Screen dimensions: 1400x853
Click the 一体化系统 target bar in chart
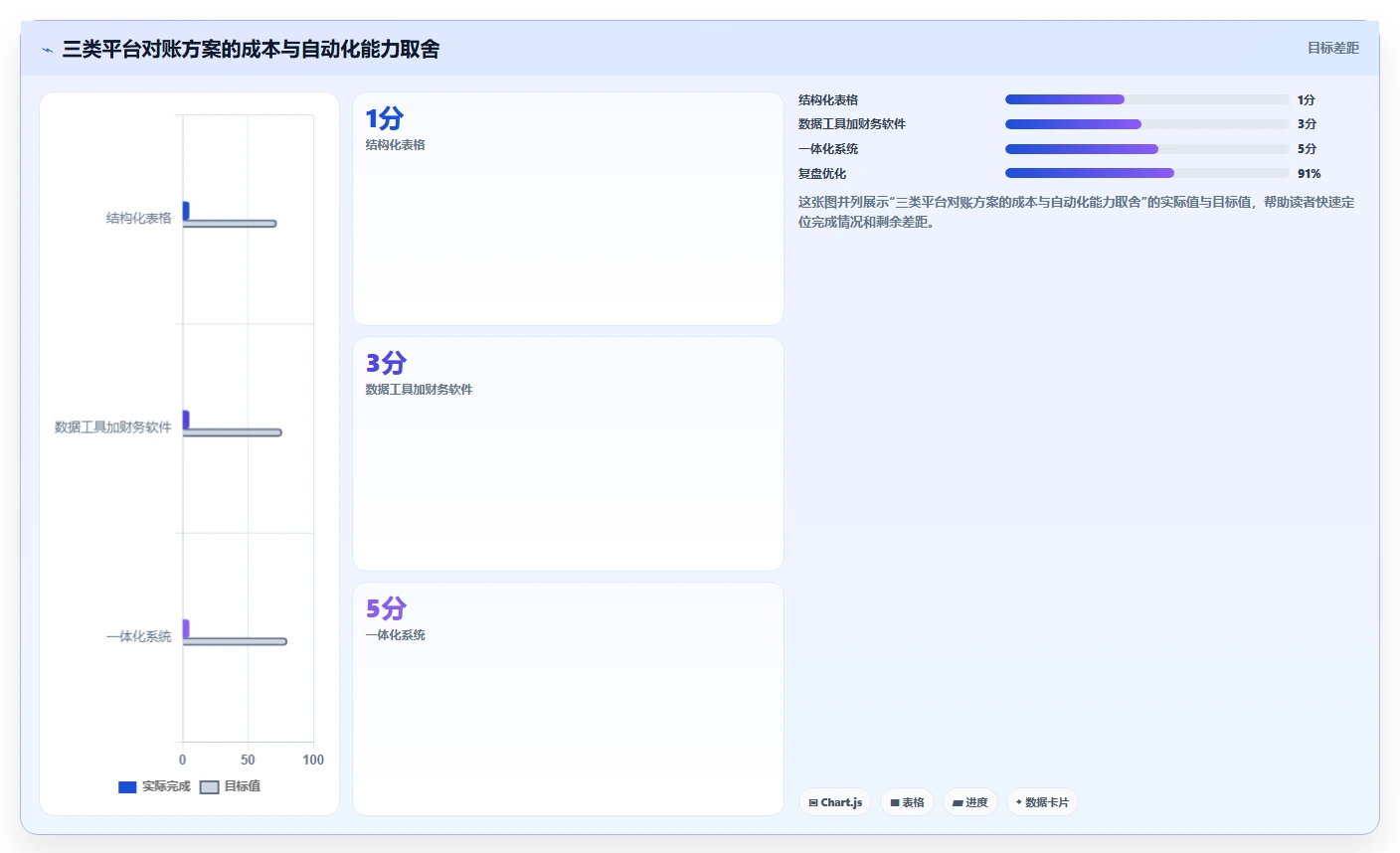pos(235,641)
